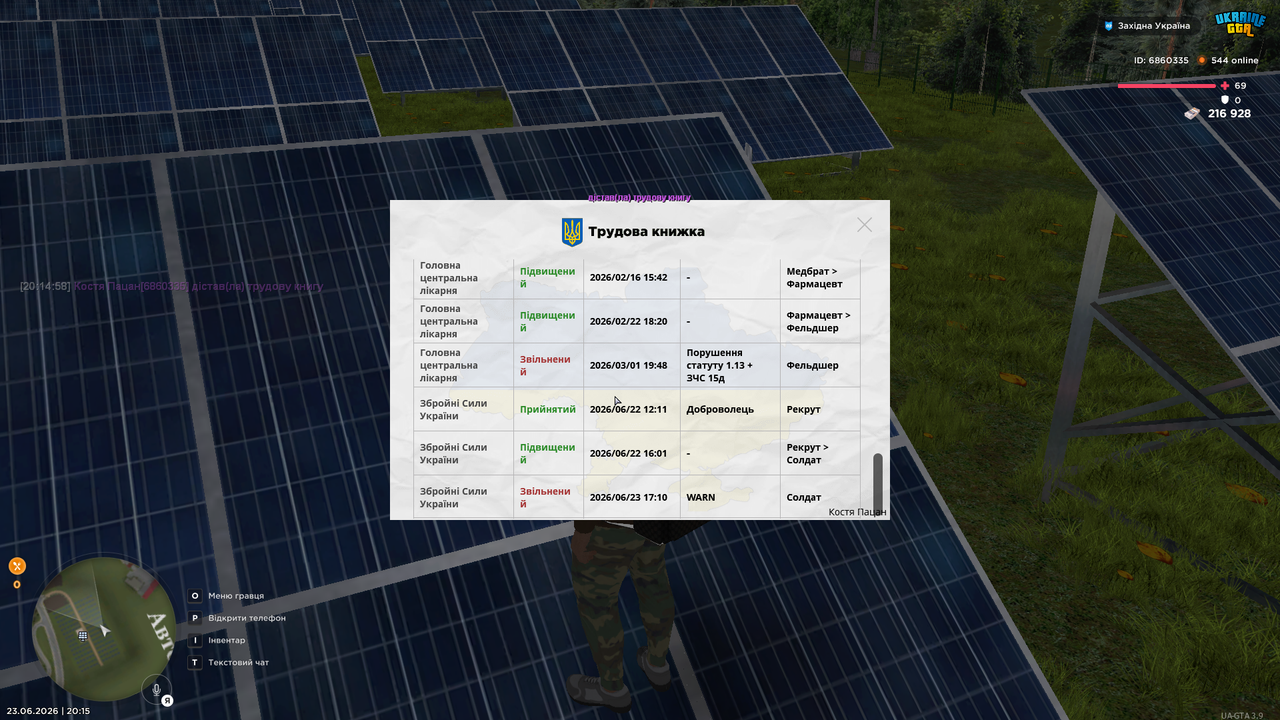Click the O key Меню гравця hint
Viewport: 1280px width, 720px height.
tap(226, 596)
